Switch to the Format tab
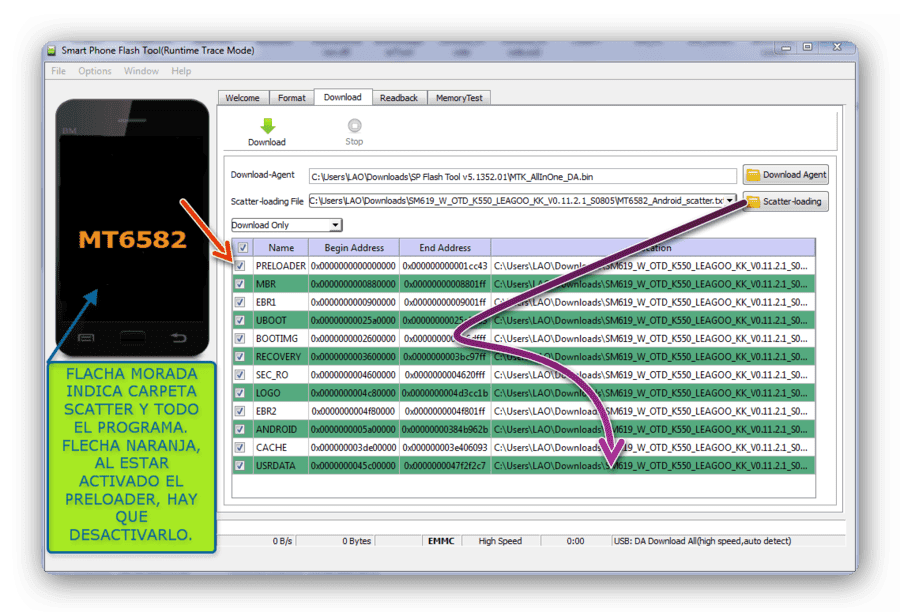The image size is (900, 616). point(292,98)
